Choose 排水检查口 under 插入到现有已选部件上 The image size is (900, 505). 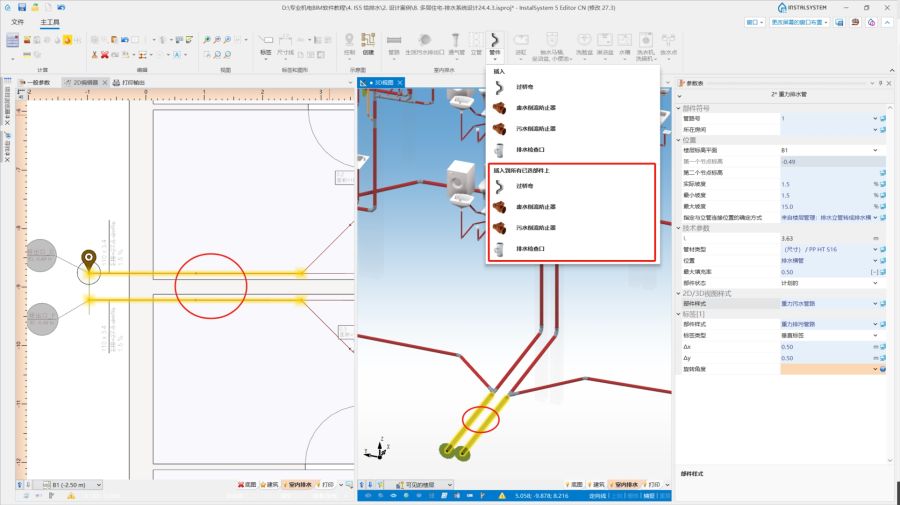coord(531,248)
